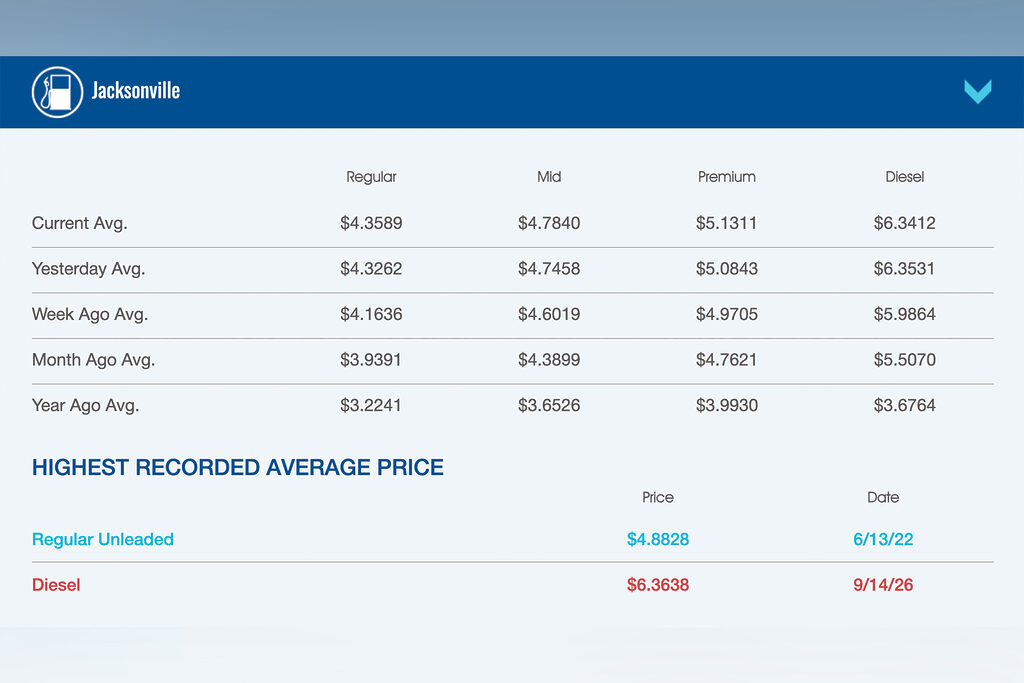Screen dimensions: 1024x683
Task: Open the red Diesel record label
Action: [x=56, y=585]
